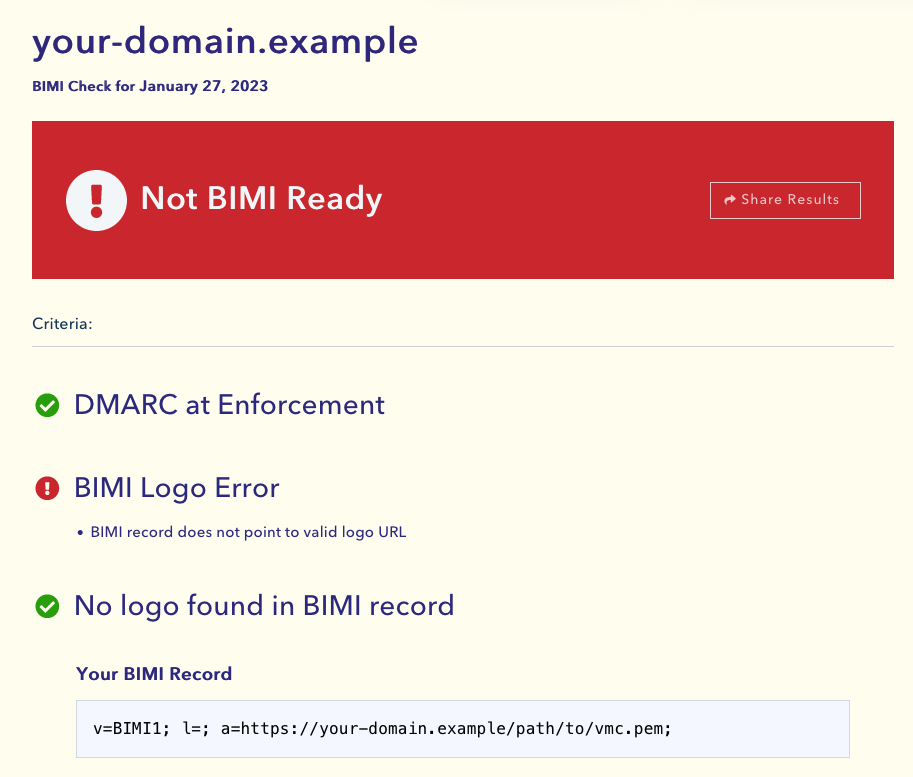Click the Your BIMI Record heading

tap(154, 674)
